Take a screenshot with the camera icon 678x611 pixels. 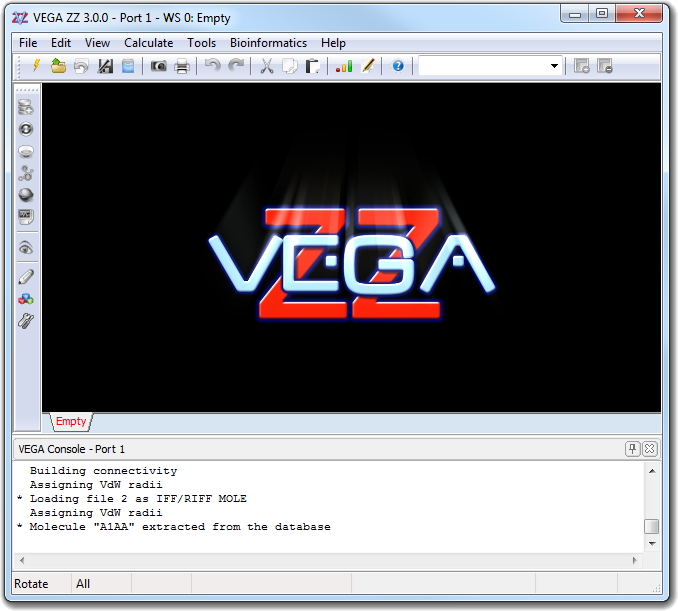tap(158, 66)
